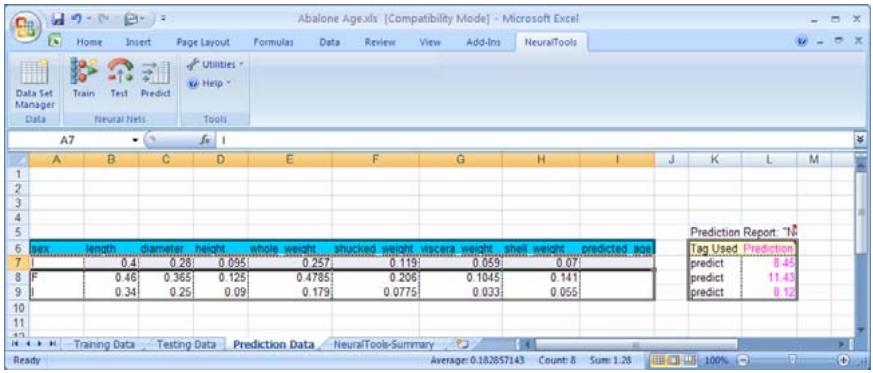Open the NeuralTools Help menu
The height and width of the screenshot is (373, 873).
click(209, 83)
